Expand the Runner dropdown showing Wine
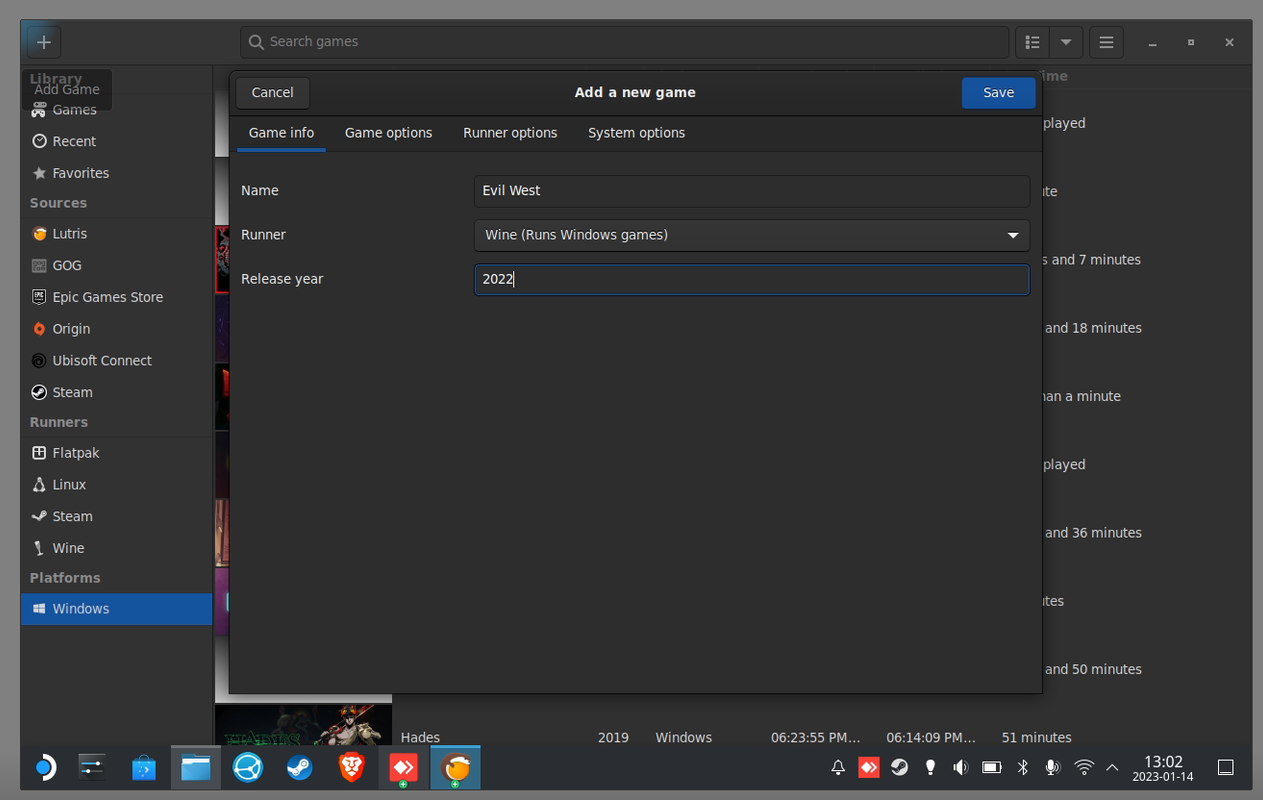Image resolution: width=1263 pixels, height=800 pixels. [752, 235]
